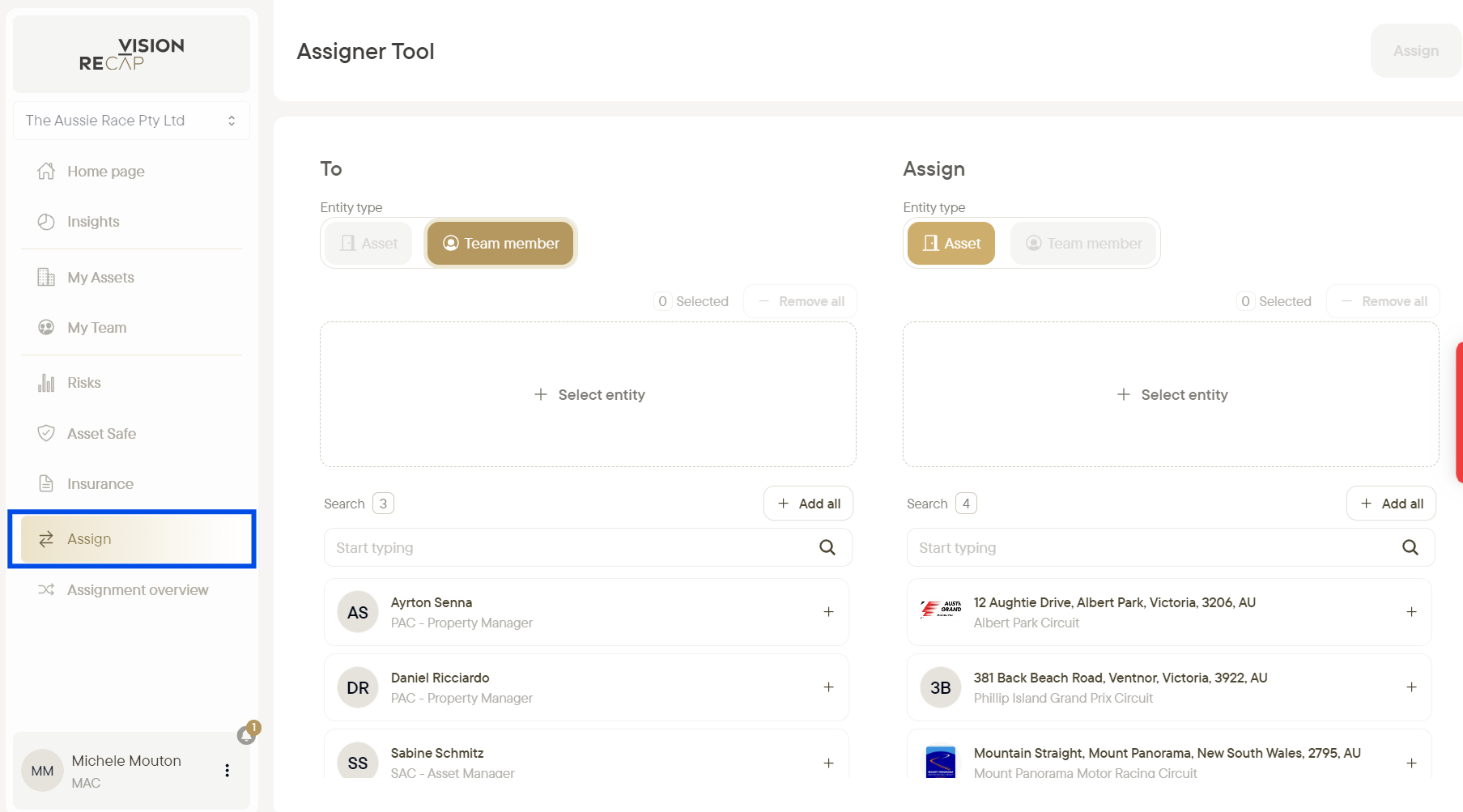Image resolution: width=1463 pixels, height=812 pixels.
Task: Select Asset entity type under To
Action: coord(369,243)
